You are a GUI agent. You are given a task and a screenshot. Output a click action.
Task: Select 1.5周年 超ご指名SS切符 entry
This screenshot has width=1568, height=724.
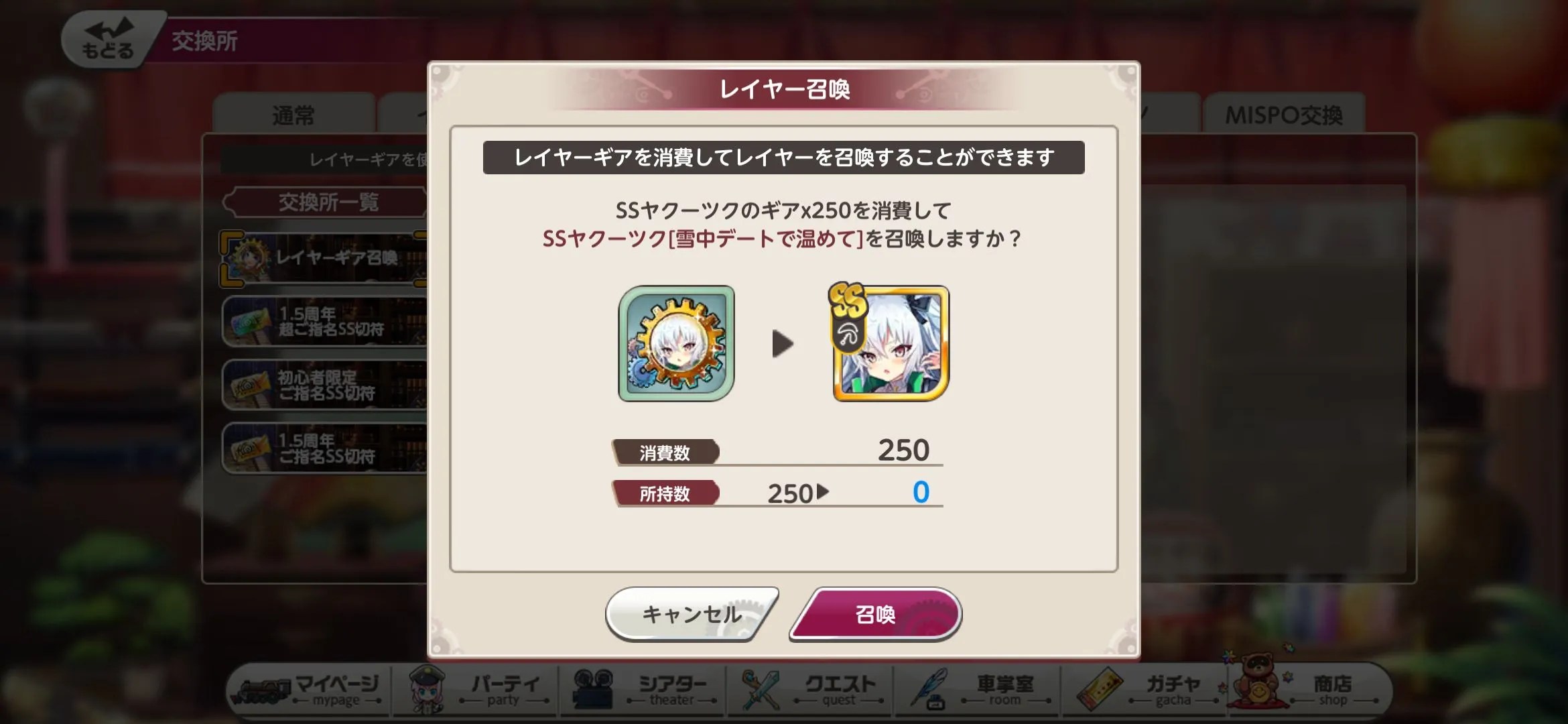click(324, 322)
